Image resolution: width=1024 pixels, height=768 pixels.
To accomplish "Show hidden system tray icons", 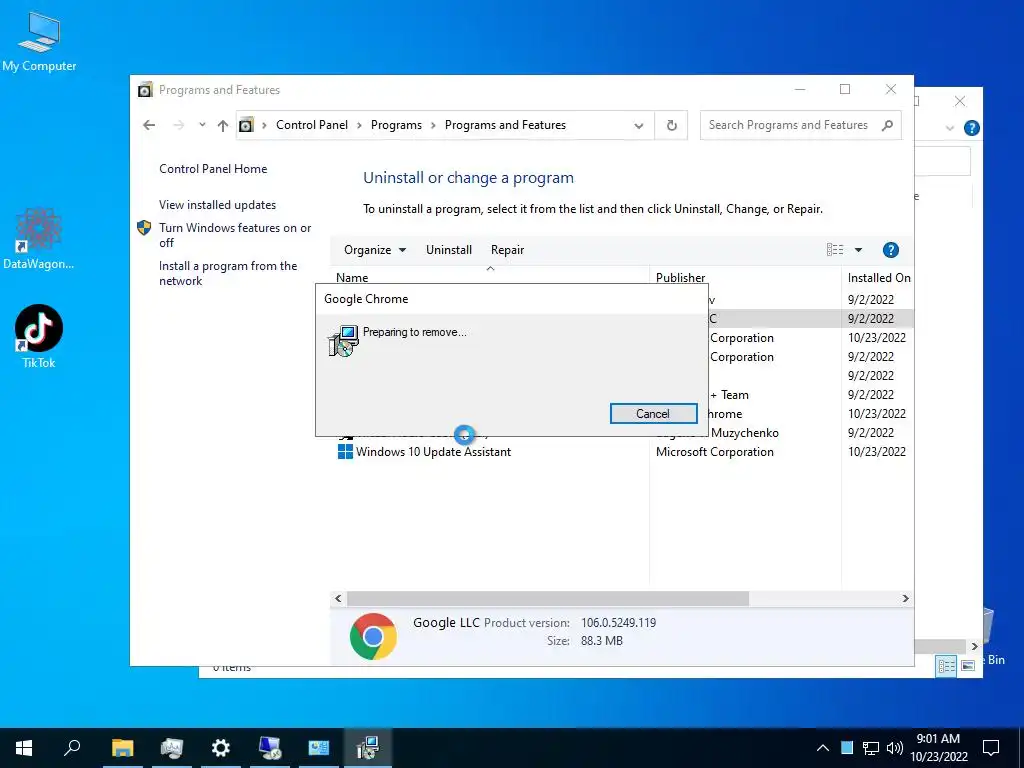I will [x=823, y=748].
